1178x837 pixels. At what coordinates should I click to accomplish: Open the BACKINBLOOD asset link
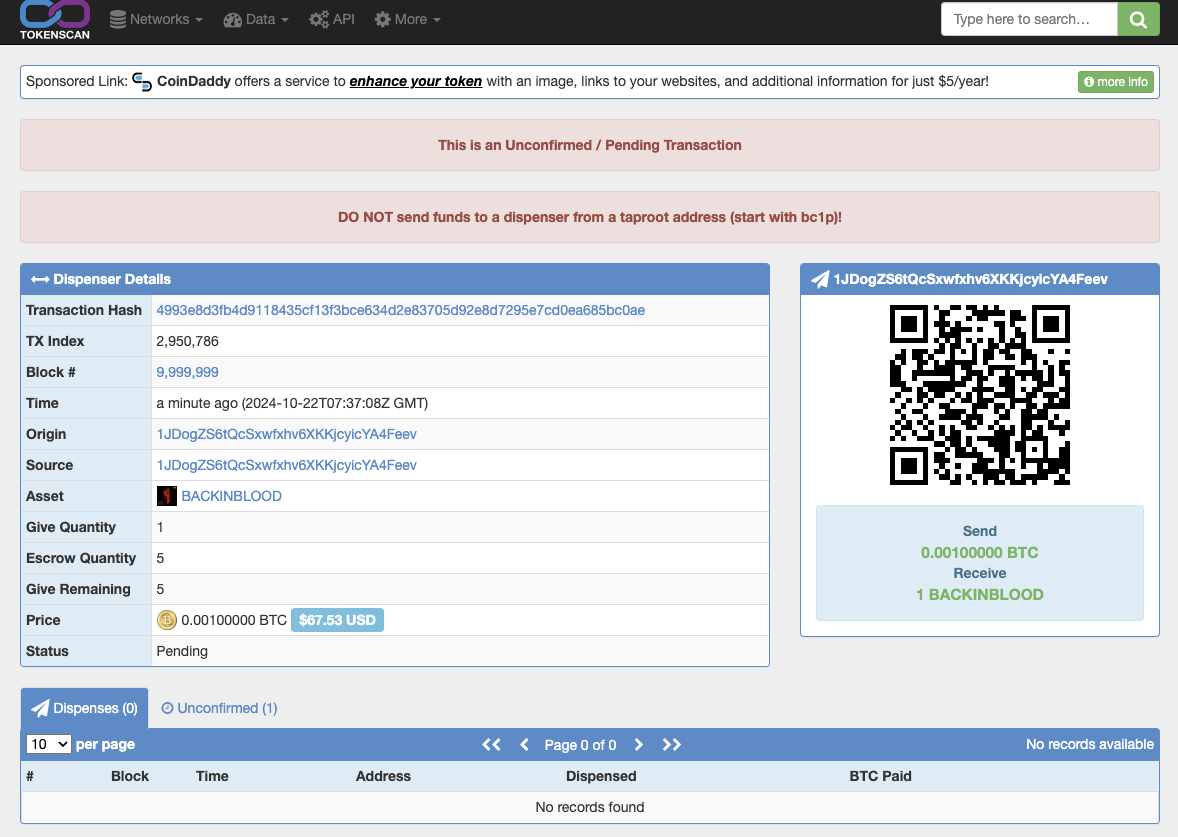click(231, 496)
